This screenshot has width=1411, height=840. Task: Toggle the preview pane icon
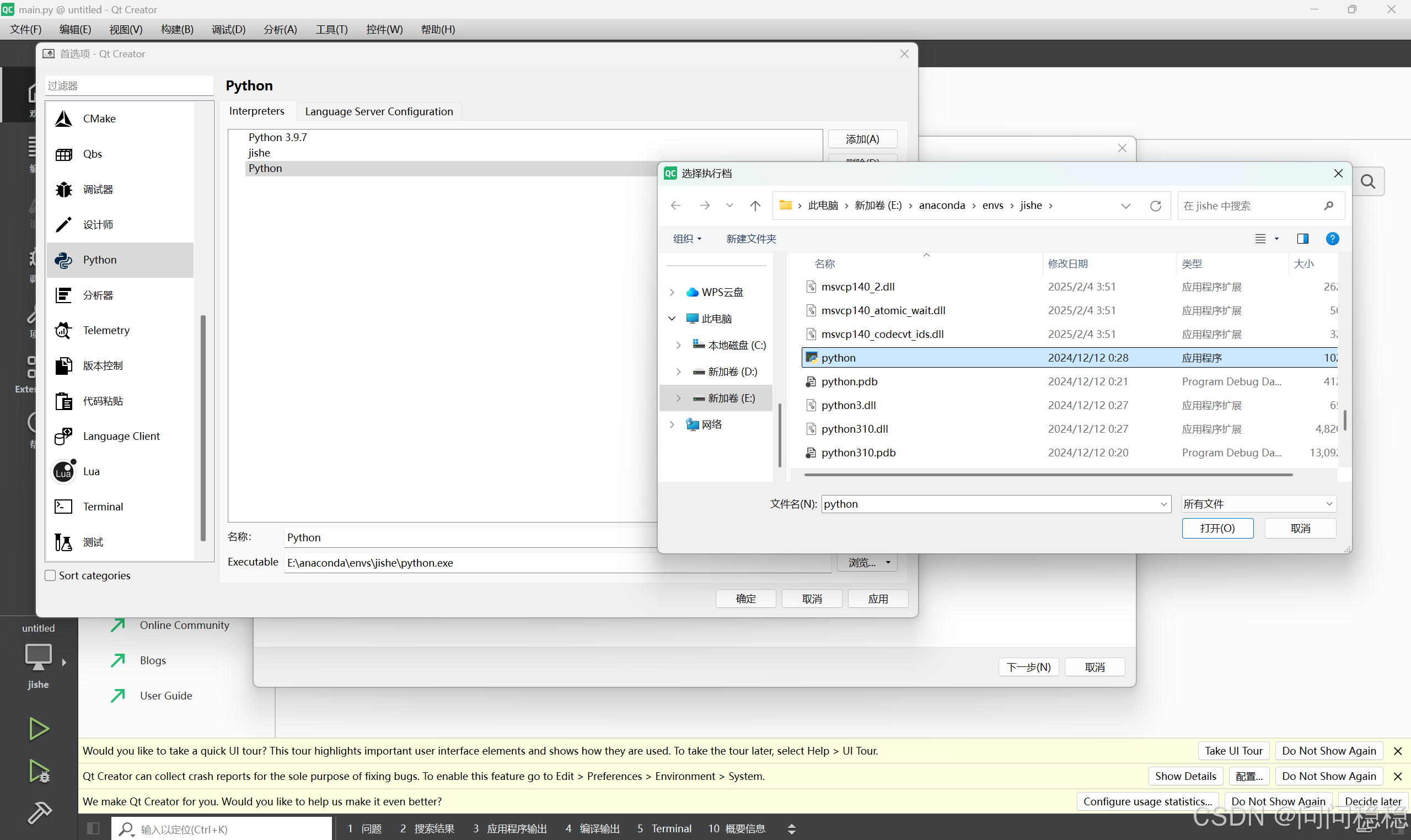[1302, 239]
